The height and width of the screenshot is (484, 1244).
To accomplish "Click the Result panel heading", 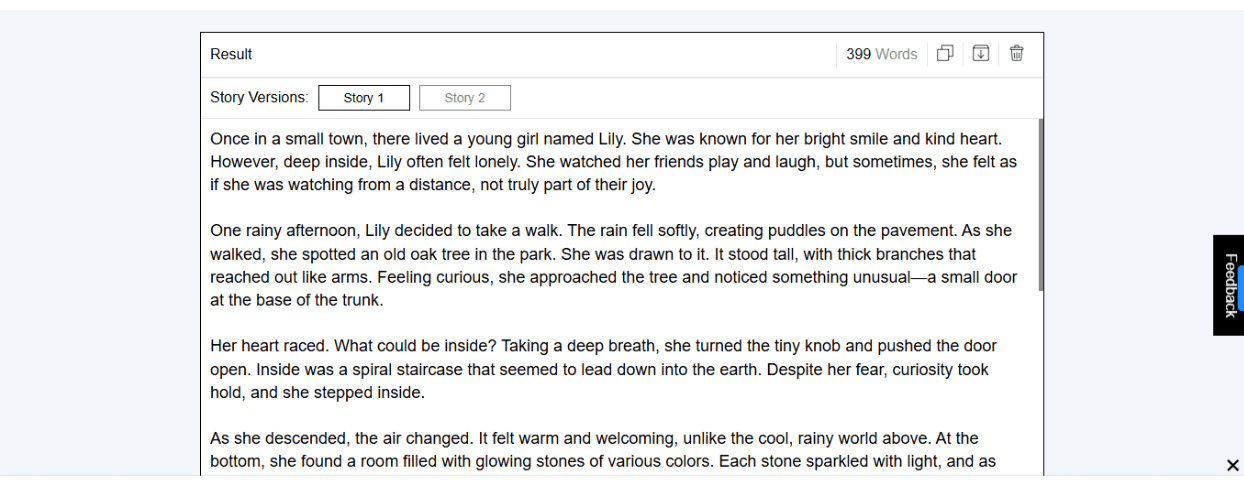I will 231,54.
